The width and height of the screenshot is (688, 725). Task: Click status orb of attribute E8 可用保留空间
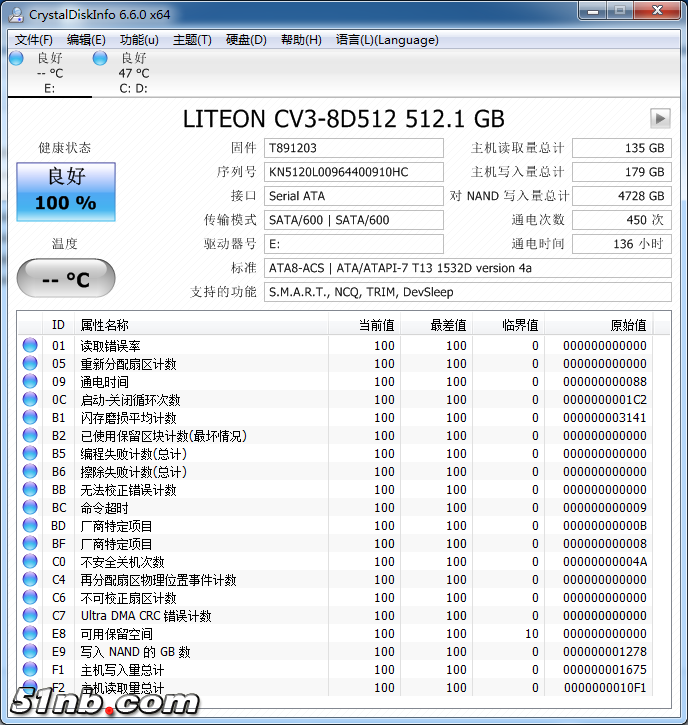tap(30, 634)
